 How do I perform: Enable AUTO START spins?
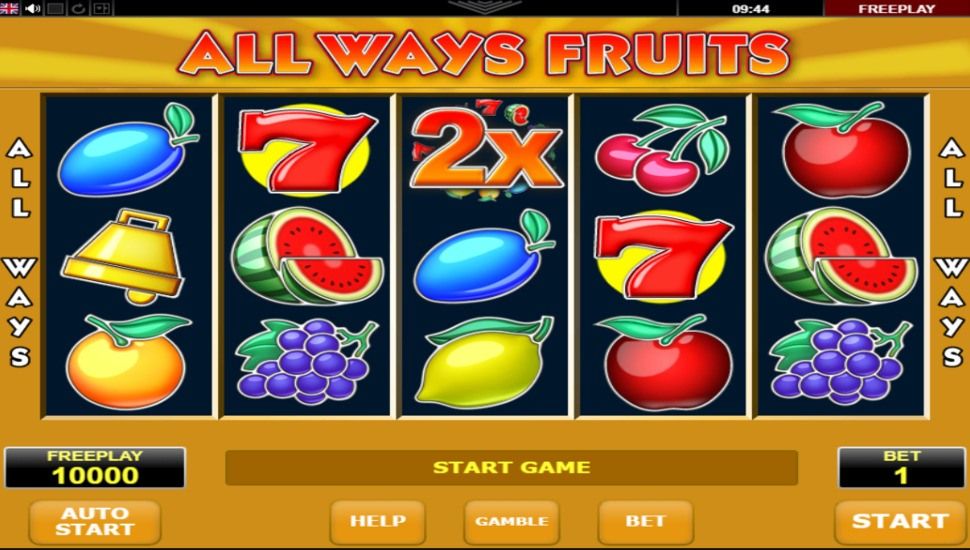95,522
